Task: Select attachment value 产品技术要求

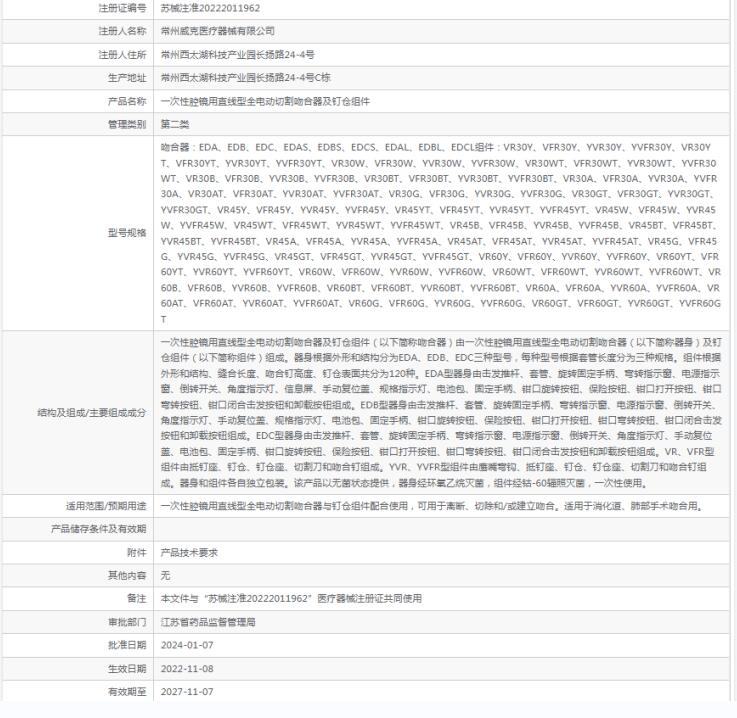Action: tap(189, 553)
